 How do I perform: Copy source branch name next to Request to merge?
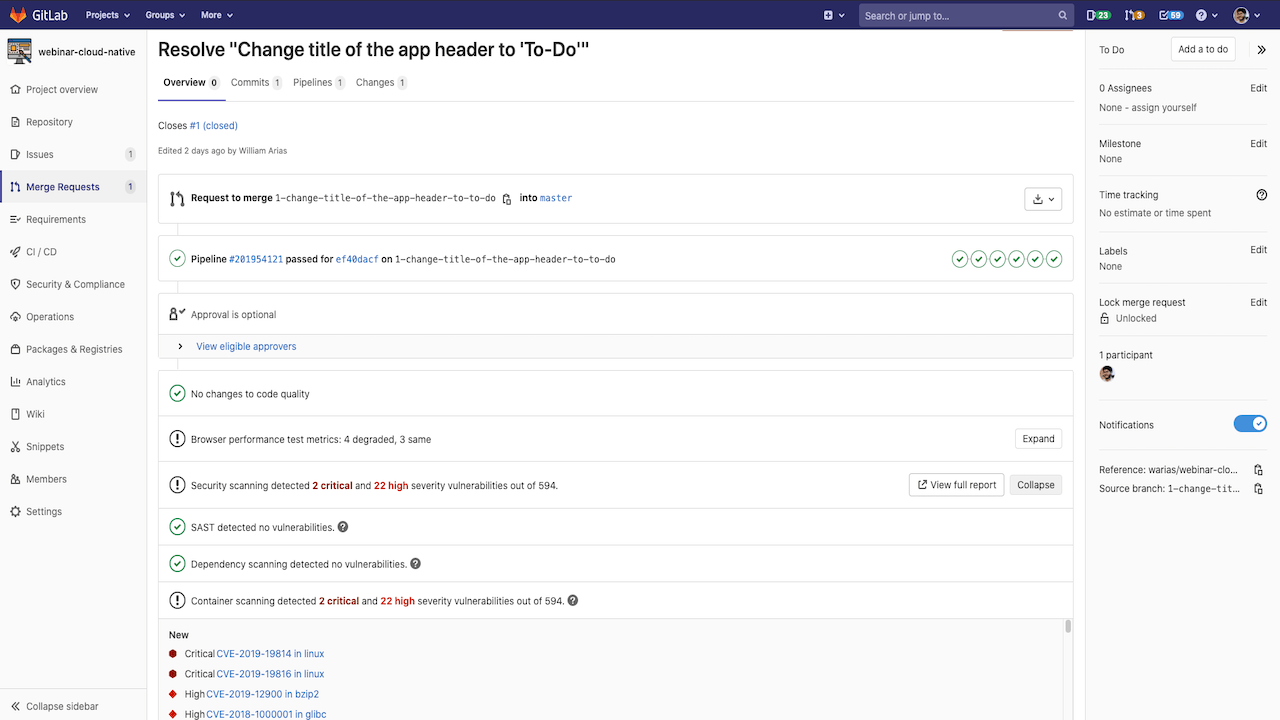tap(507, 199)
